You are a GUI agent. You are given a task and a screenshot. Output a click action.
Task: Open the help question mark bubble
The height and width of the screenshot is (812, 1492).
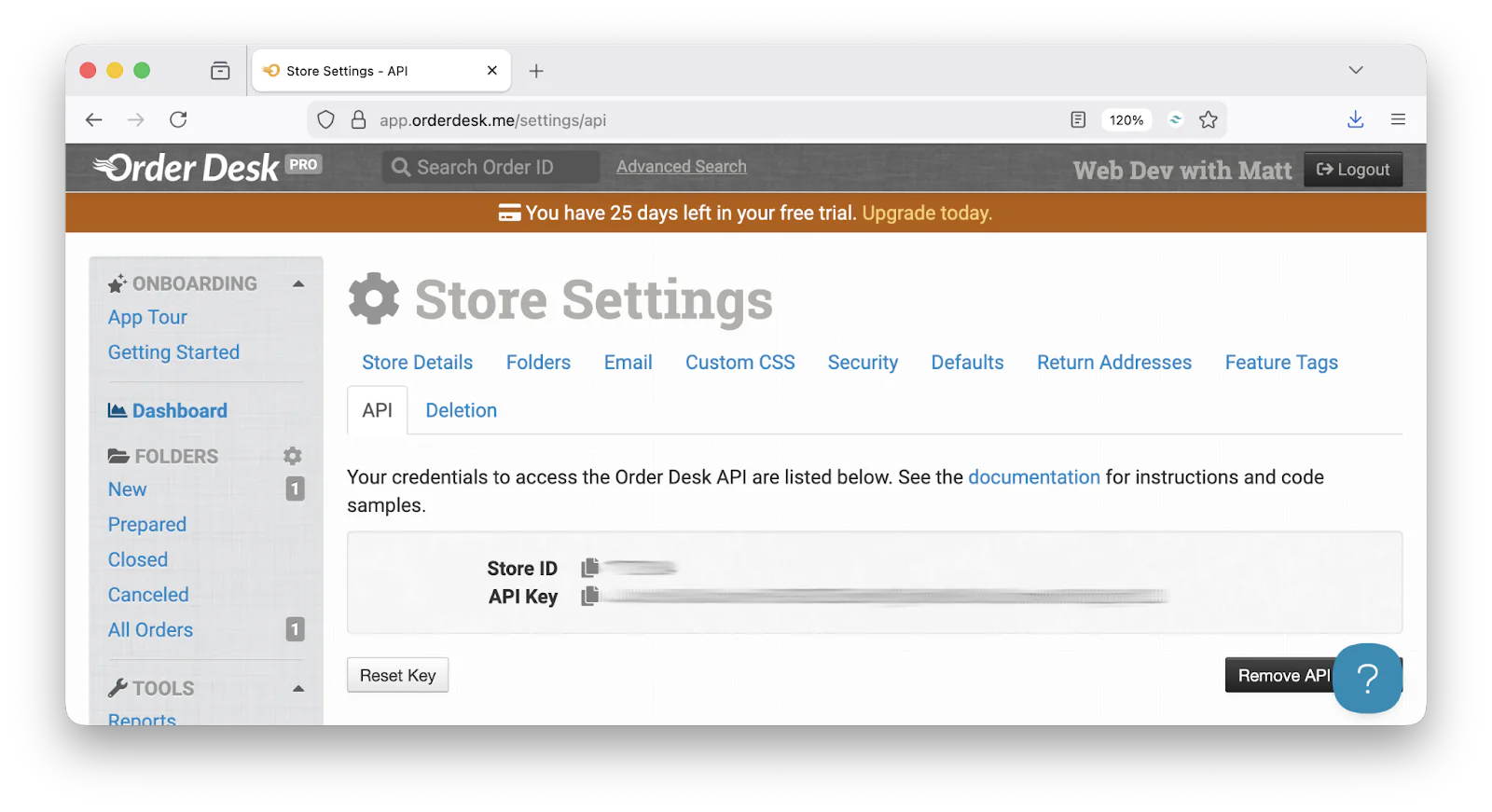(1367, 679)
